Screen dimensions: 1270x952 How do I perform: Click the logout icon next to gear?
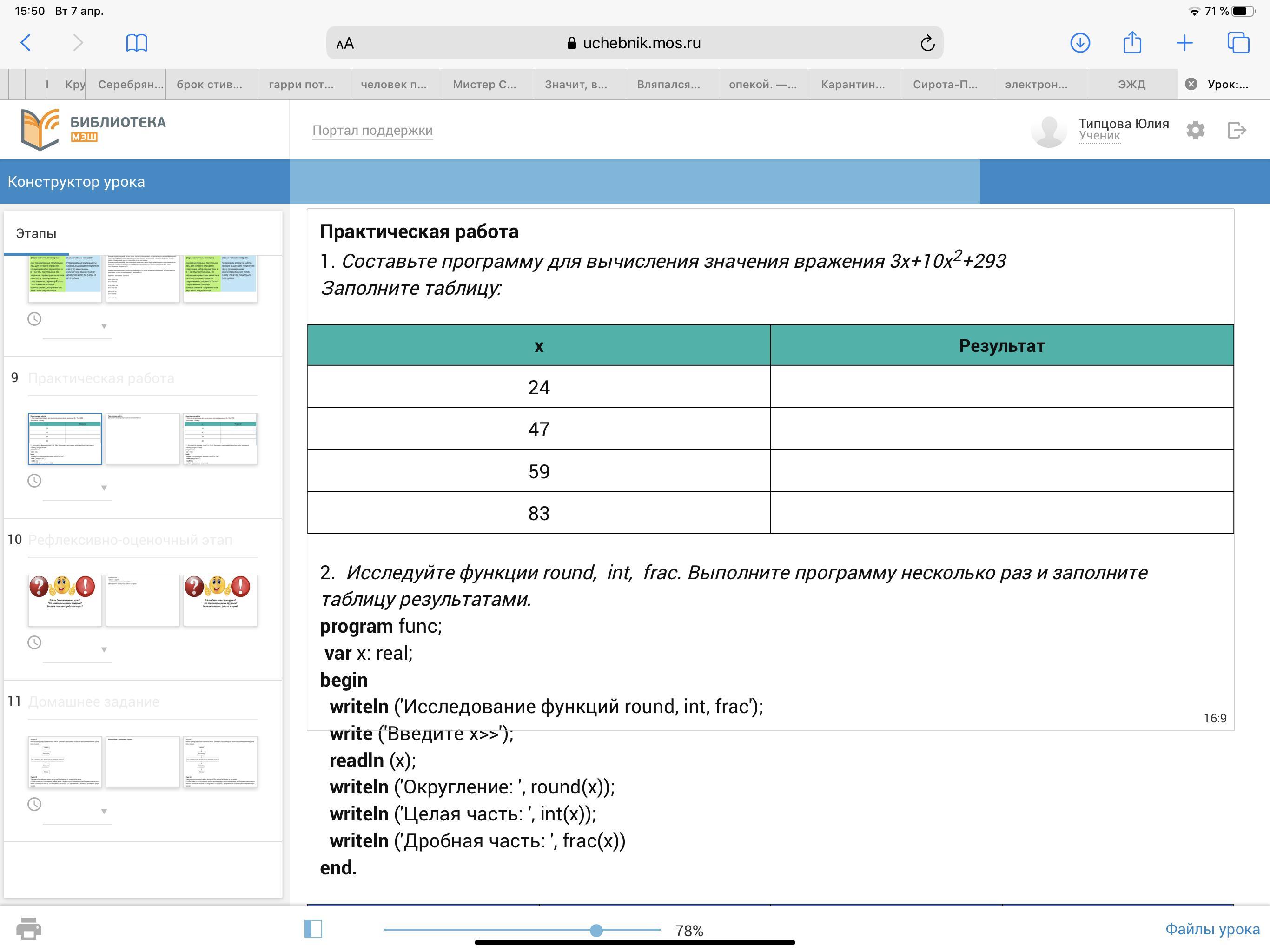pyautogui.click(x=1237, y=130)
